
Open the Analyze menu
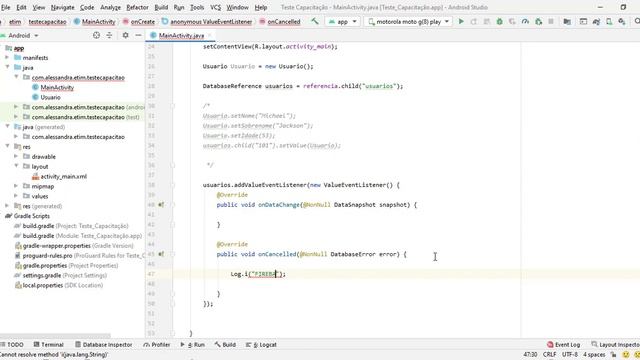[110, 7]
